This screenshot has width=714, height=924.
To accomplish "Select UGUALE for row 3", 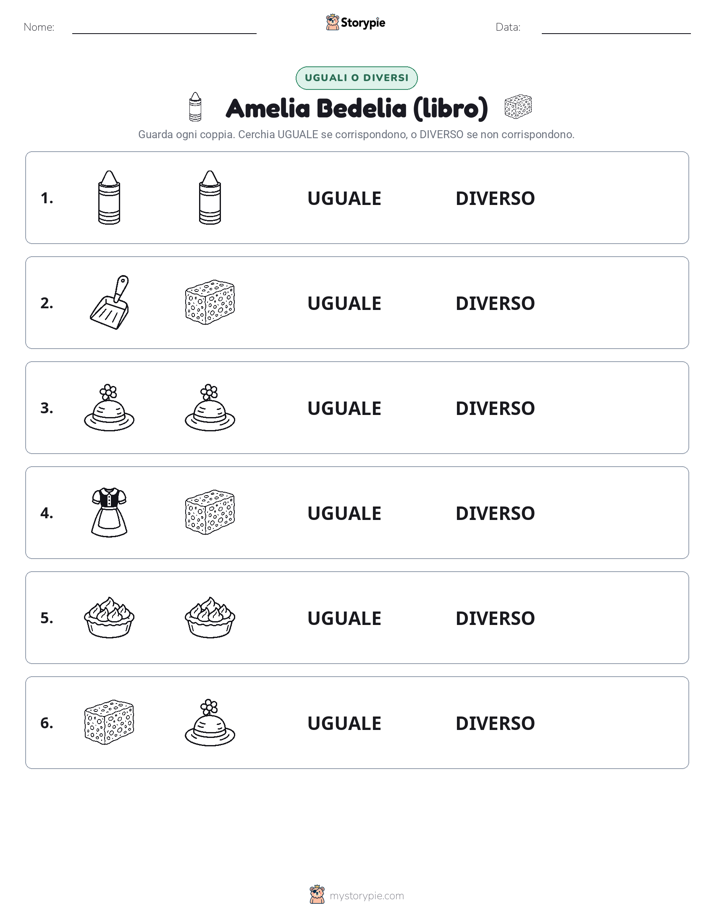I will pos(345,408).
